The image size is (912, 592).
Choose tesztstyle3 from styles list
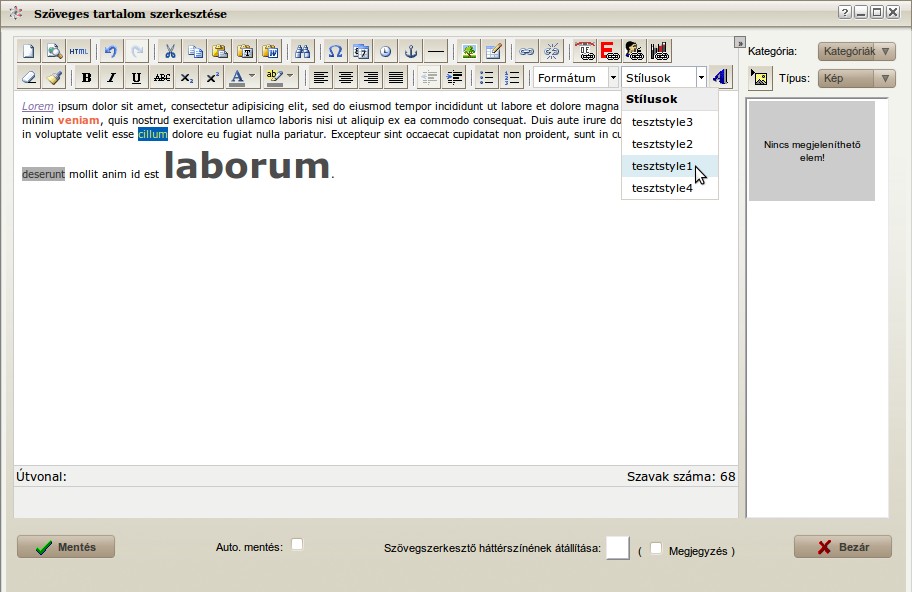point(662,122)
